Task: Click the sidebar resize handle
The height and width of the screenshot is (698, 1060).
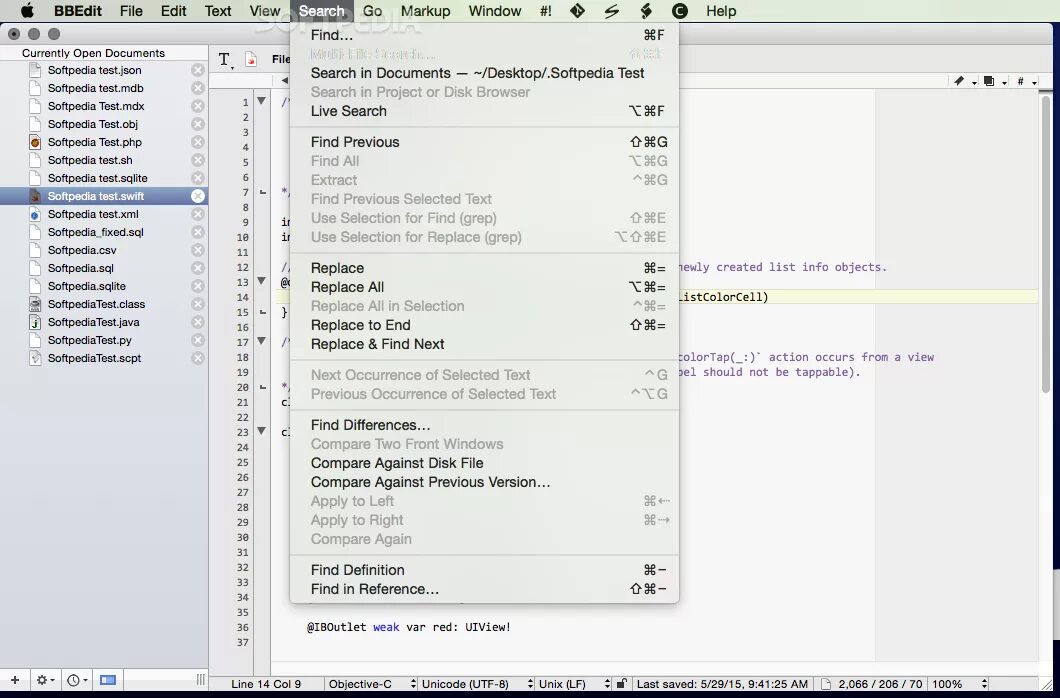Action: pyautogui.click(x=200, y=680)
